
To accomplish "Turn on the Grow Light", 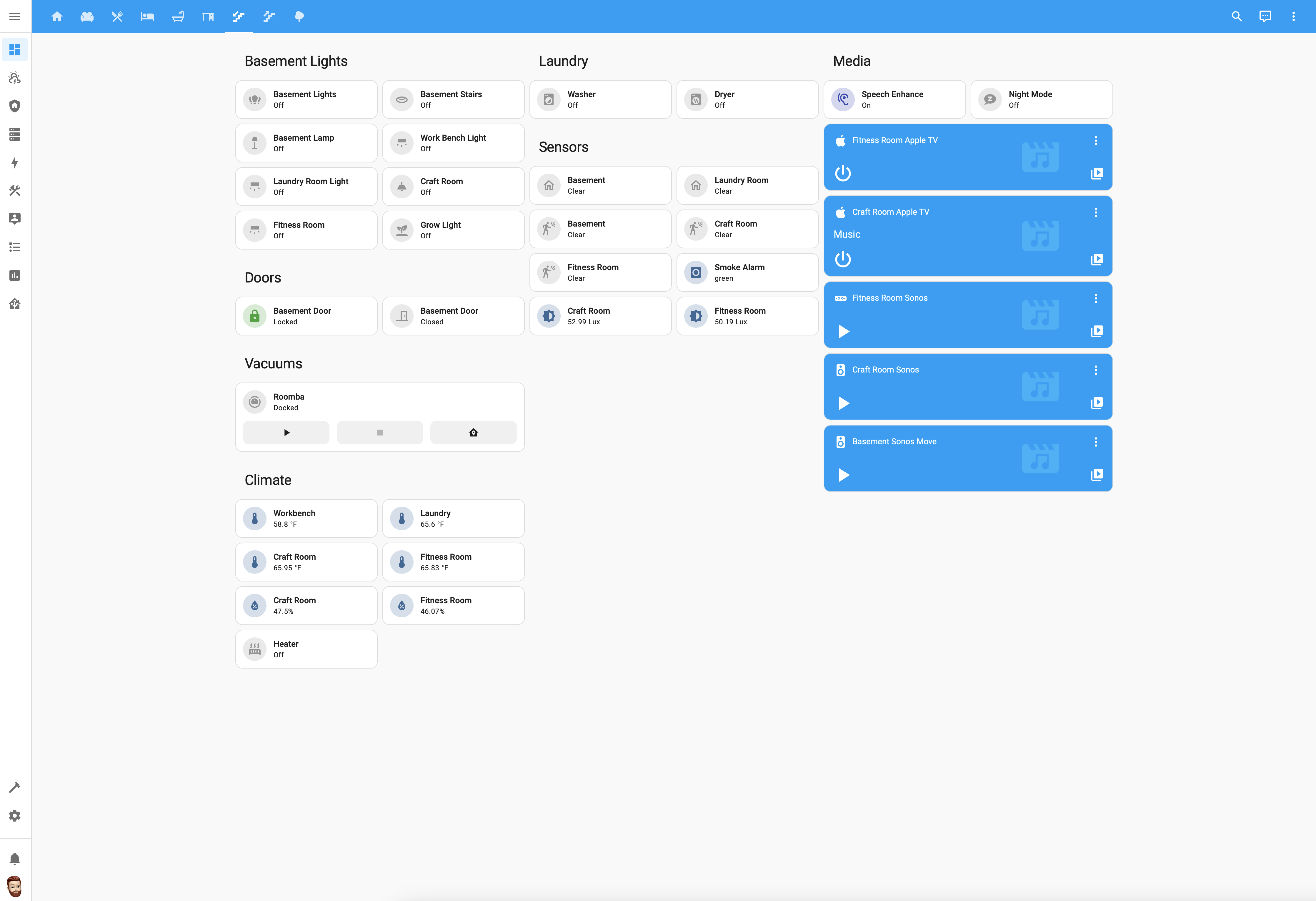I will click(x=402, y=230).
